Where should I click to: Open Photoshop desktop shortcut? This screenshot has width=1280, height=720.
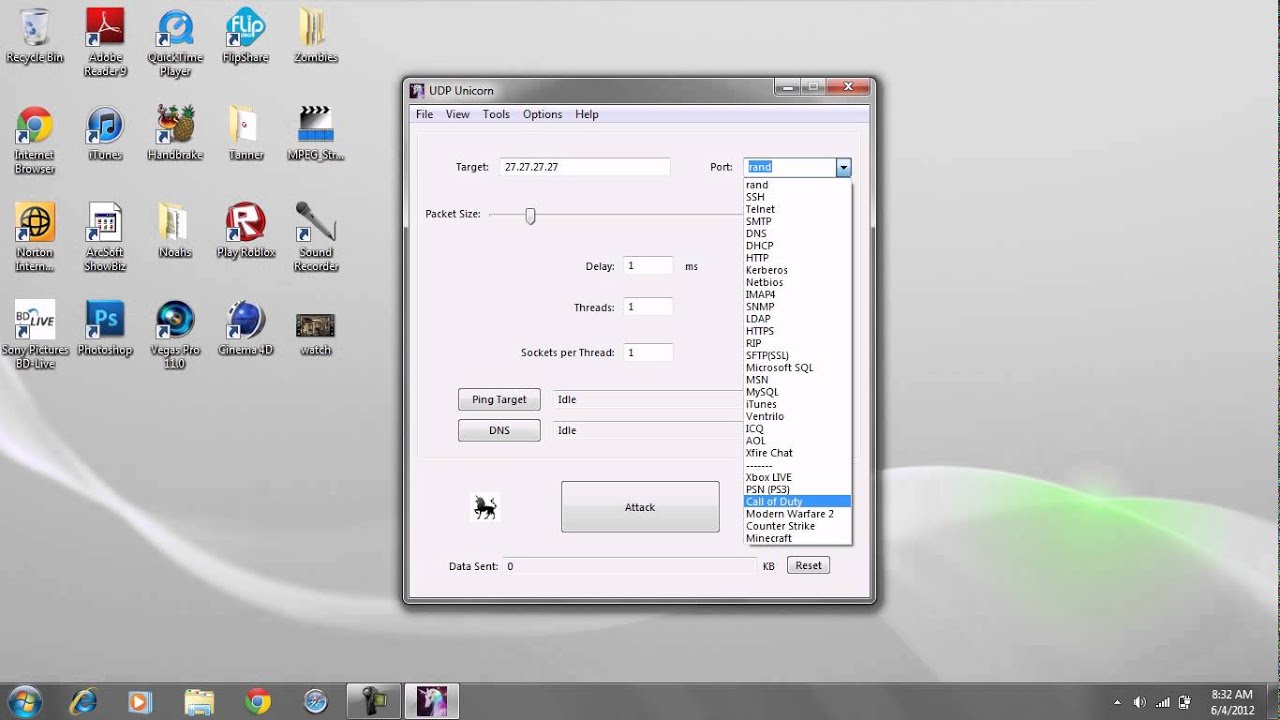[105, 328]
